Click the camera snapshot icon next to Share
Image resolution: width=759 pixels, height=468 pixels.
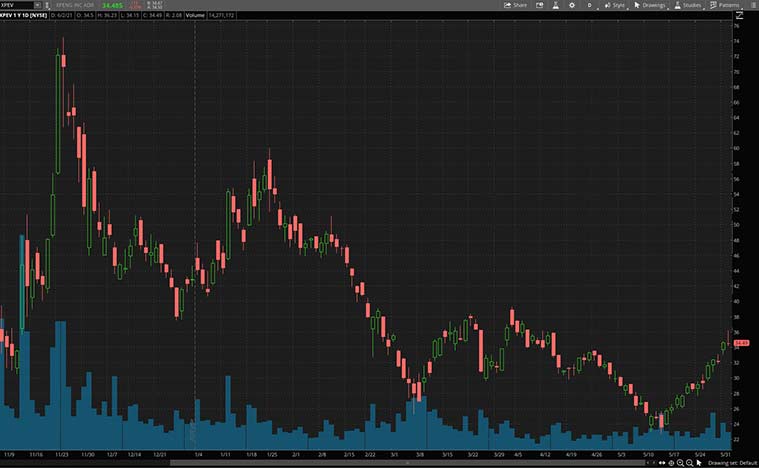point(539,5)
